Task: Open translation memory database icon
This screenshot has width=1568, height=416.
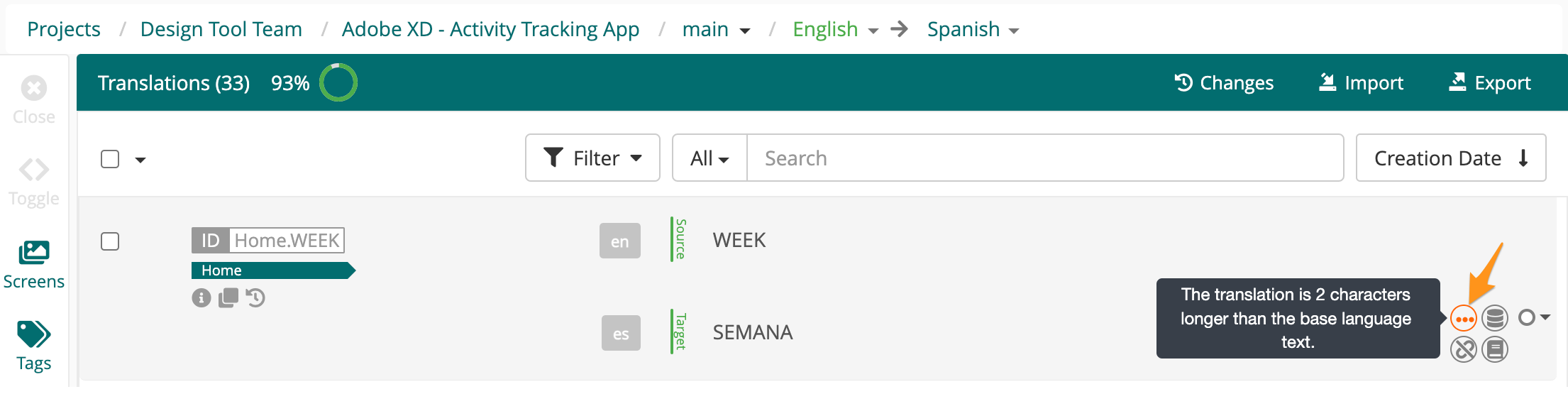Action: pyautogui.click(x=1495, y=319)
